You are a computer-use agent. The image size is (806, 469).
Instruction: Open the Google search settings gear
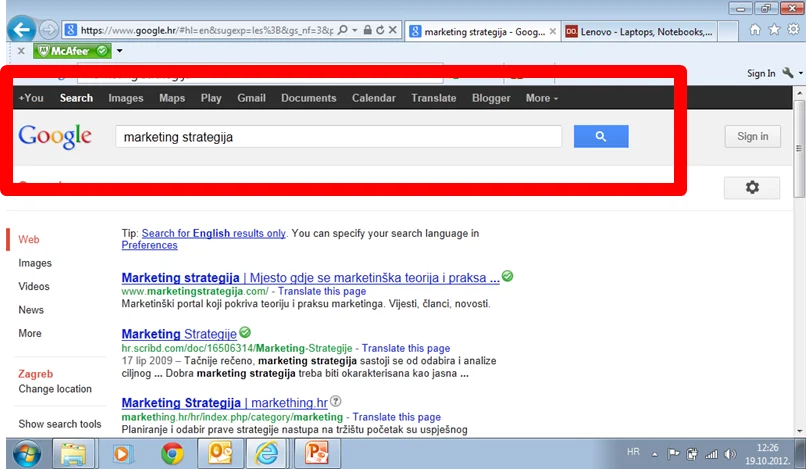point(752,187)
